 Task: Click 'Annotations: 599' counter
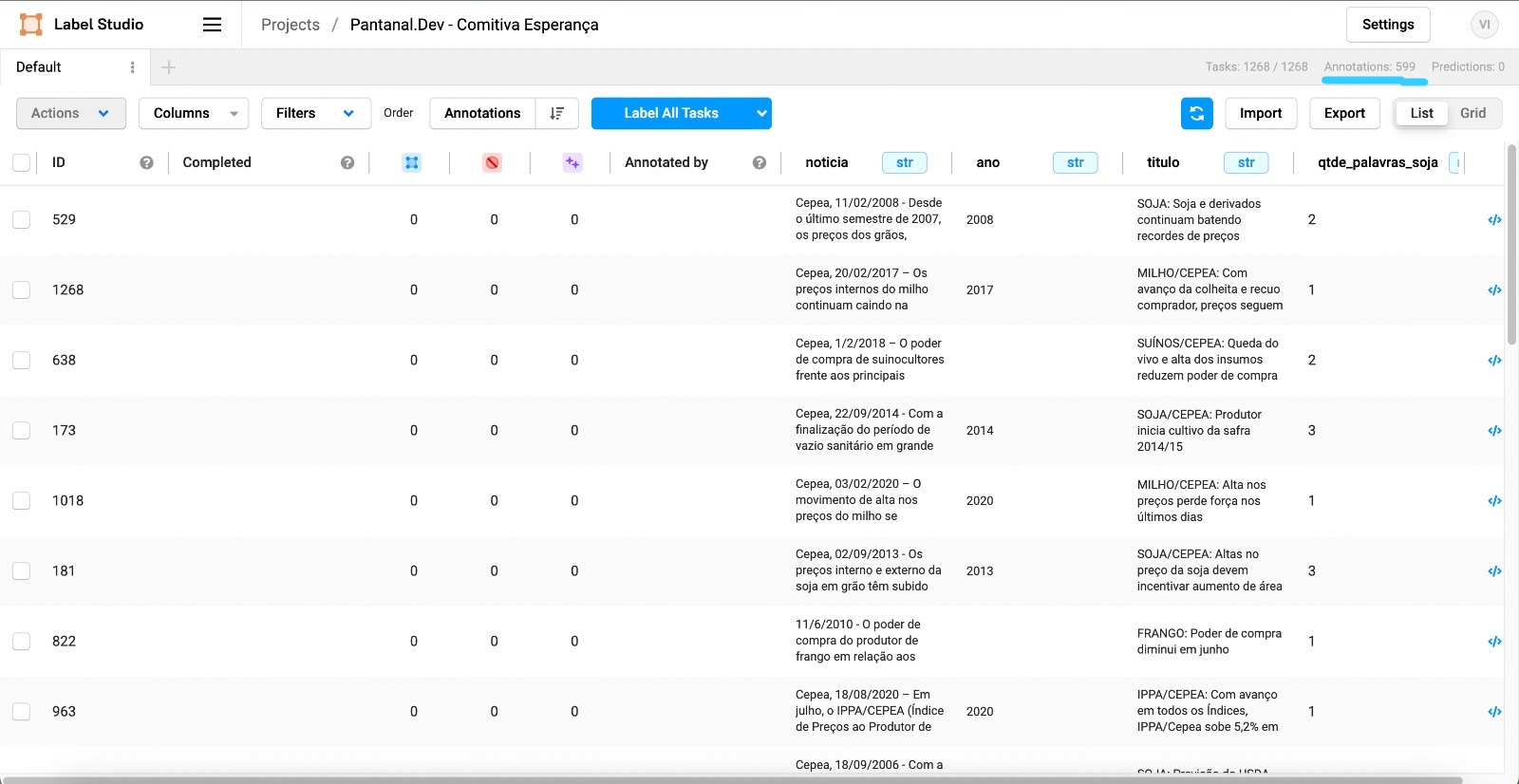(1370, 66)
